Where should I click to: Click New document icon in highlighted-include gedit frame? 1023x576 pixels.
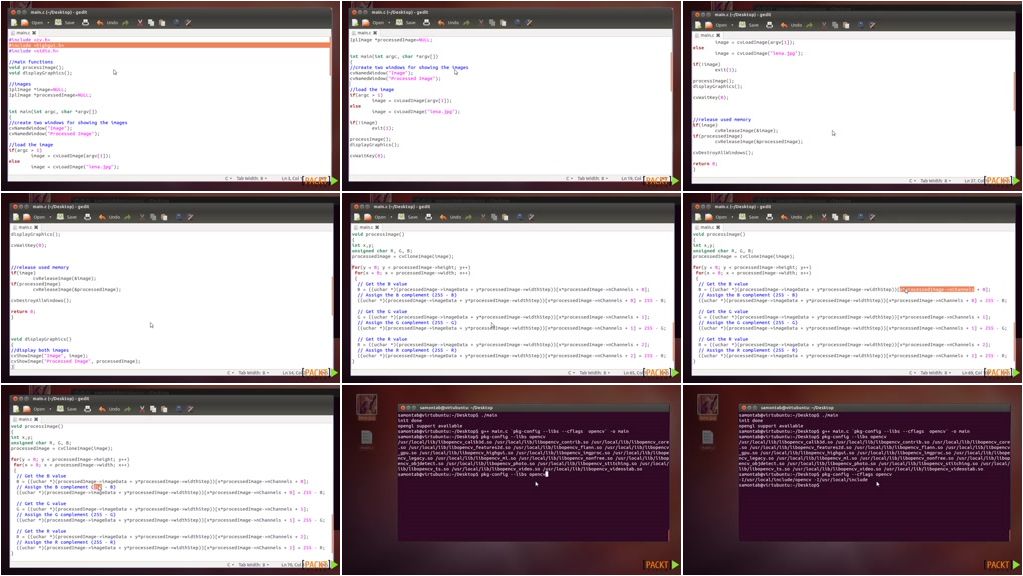14,23
